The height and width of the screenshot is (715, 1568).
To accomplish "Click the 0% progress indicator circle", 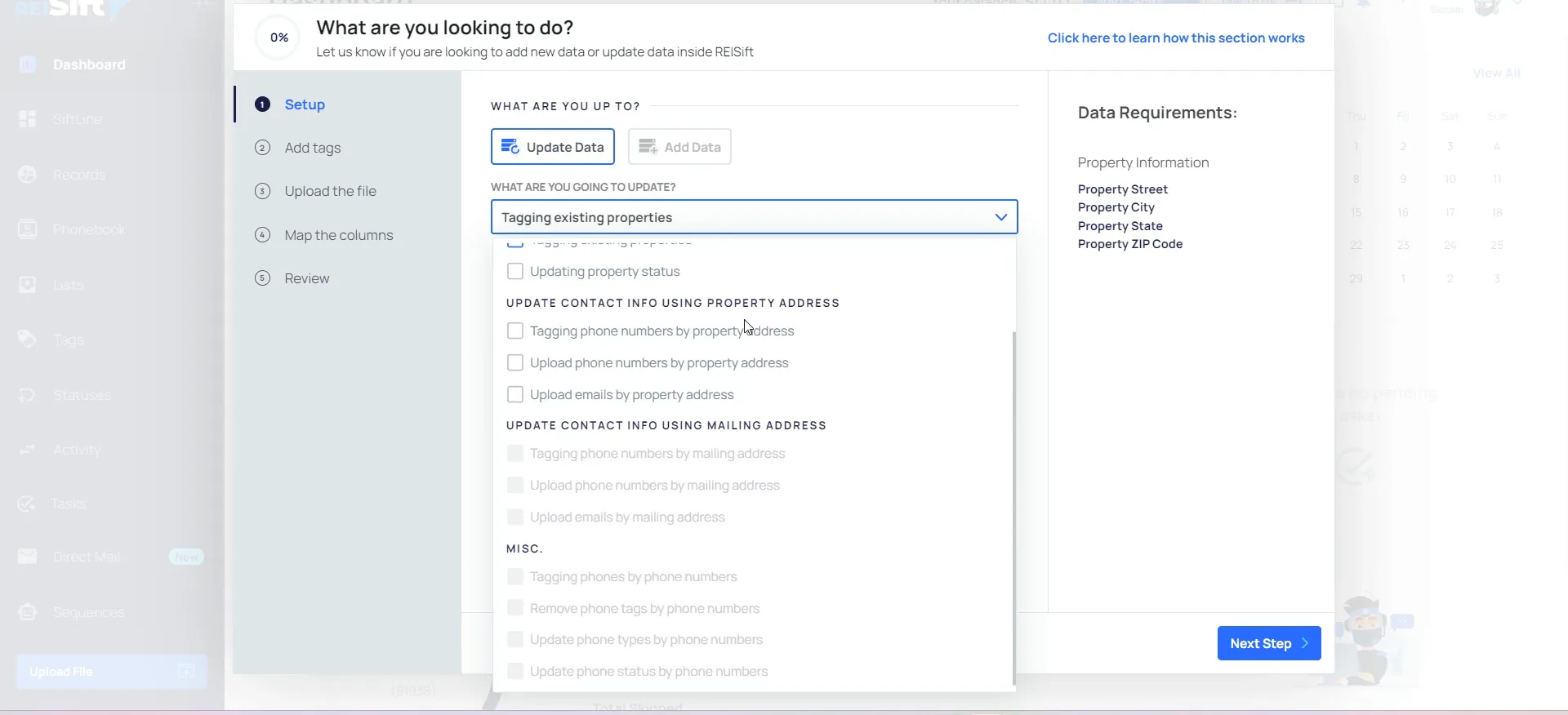I will (x=279, y=38).
